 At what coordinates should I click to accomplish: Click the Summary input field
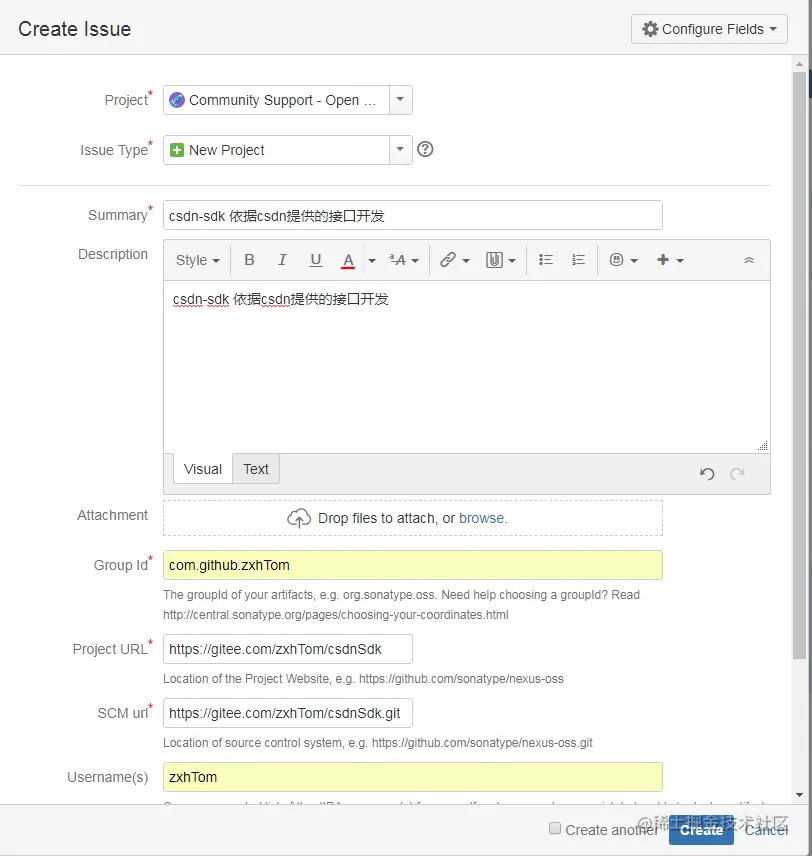[x=413, y=215]
